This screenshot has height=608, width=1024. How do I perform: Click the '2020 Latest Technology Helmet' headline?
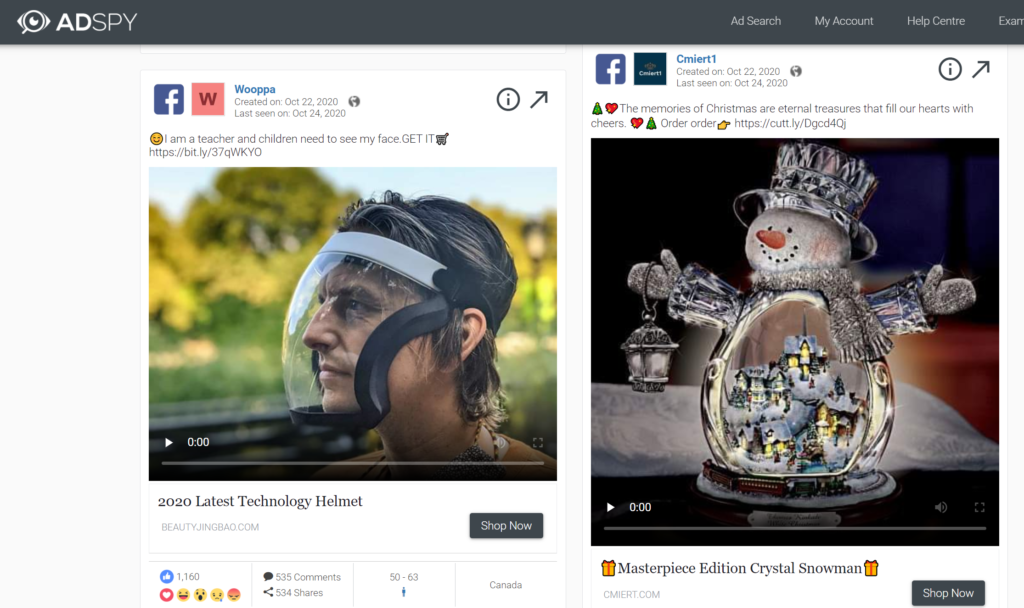(260, 501)
